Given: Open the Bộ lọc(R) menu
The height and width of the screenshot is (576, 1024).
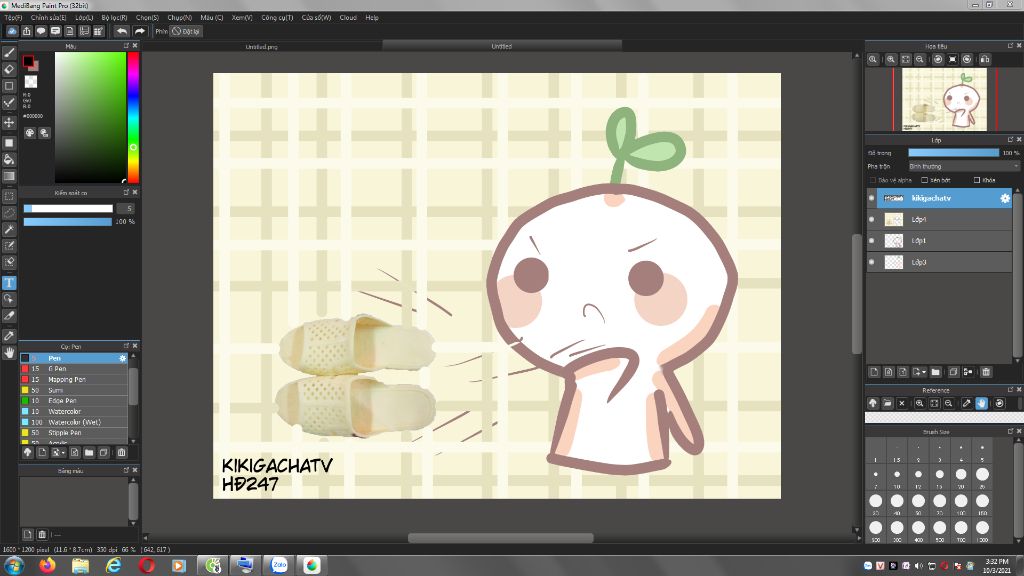Looking at the screenshot, I should click(114, 18).
